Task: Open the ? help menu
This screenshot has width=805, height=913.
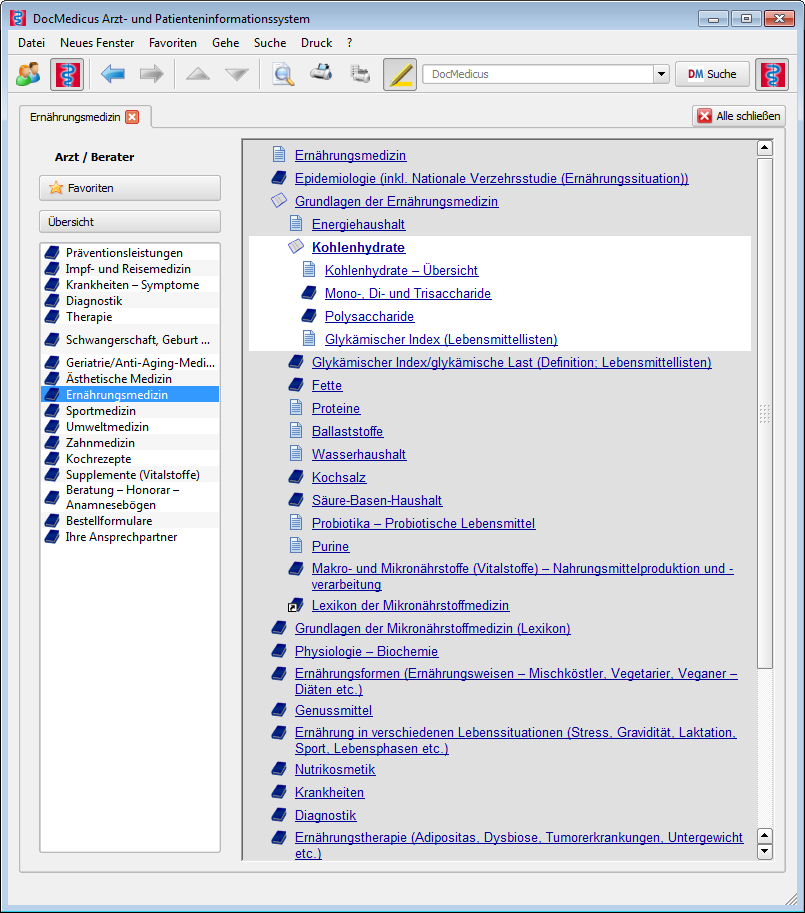Action: click(349, 43)
